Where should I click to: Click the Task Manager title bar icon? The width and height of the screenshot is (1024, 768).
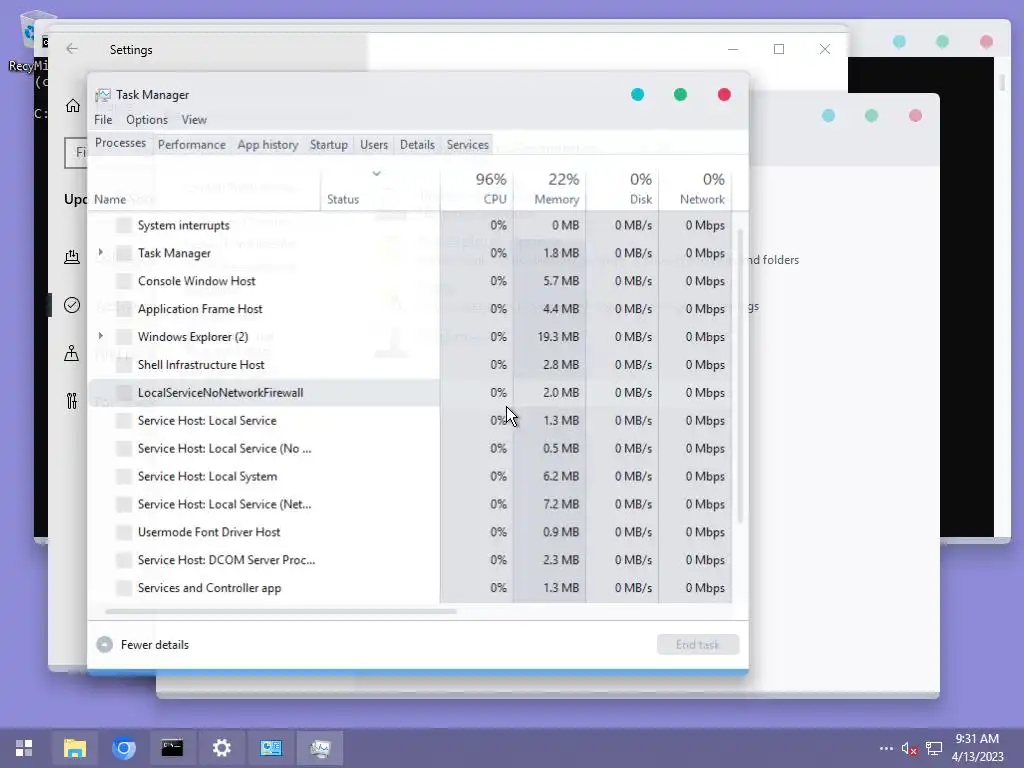[x=103, y=95]
